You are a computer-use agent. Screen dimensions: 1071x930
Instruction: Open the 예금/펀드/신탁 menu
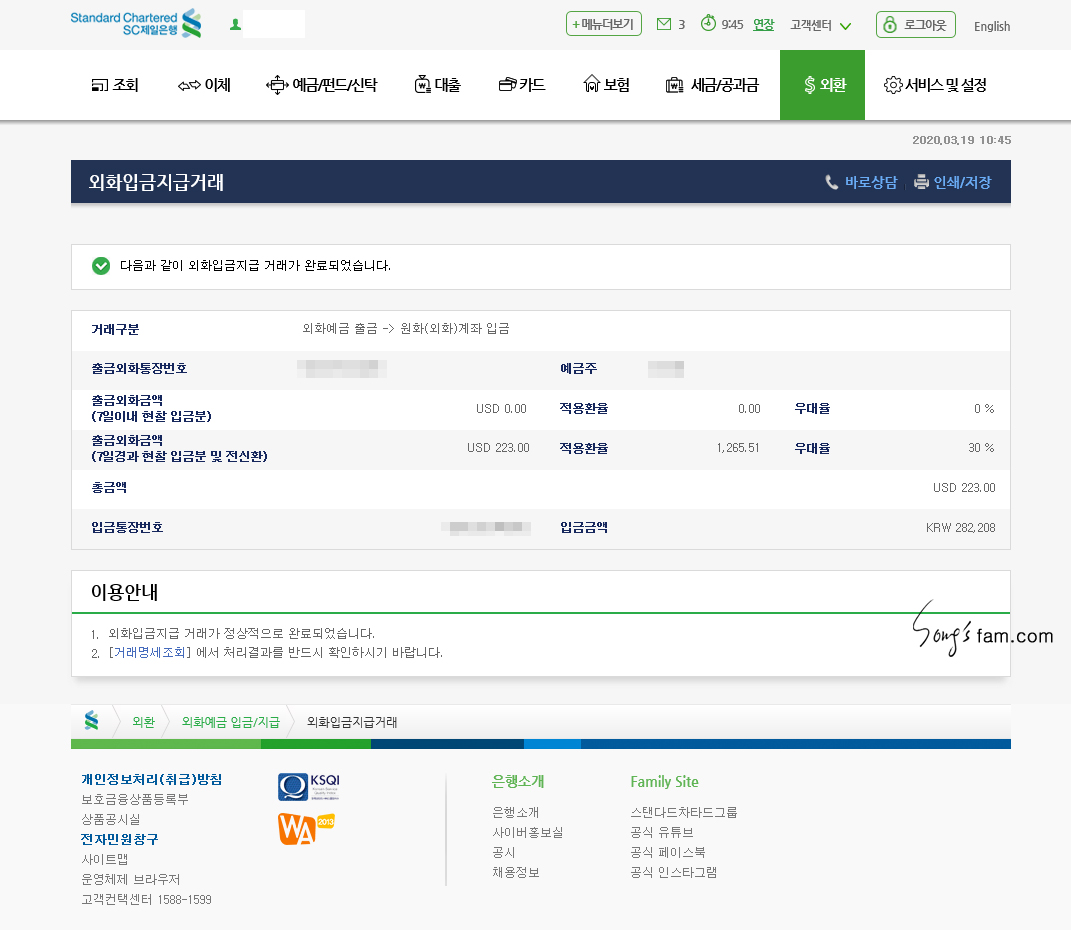[x=322, y=85]
